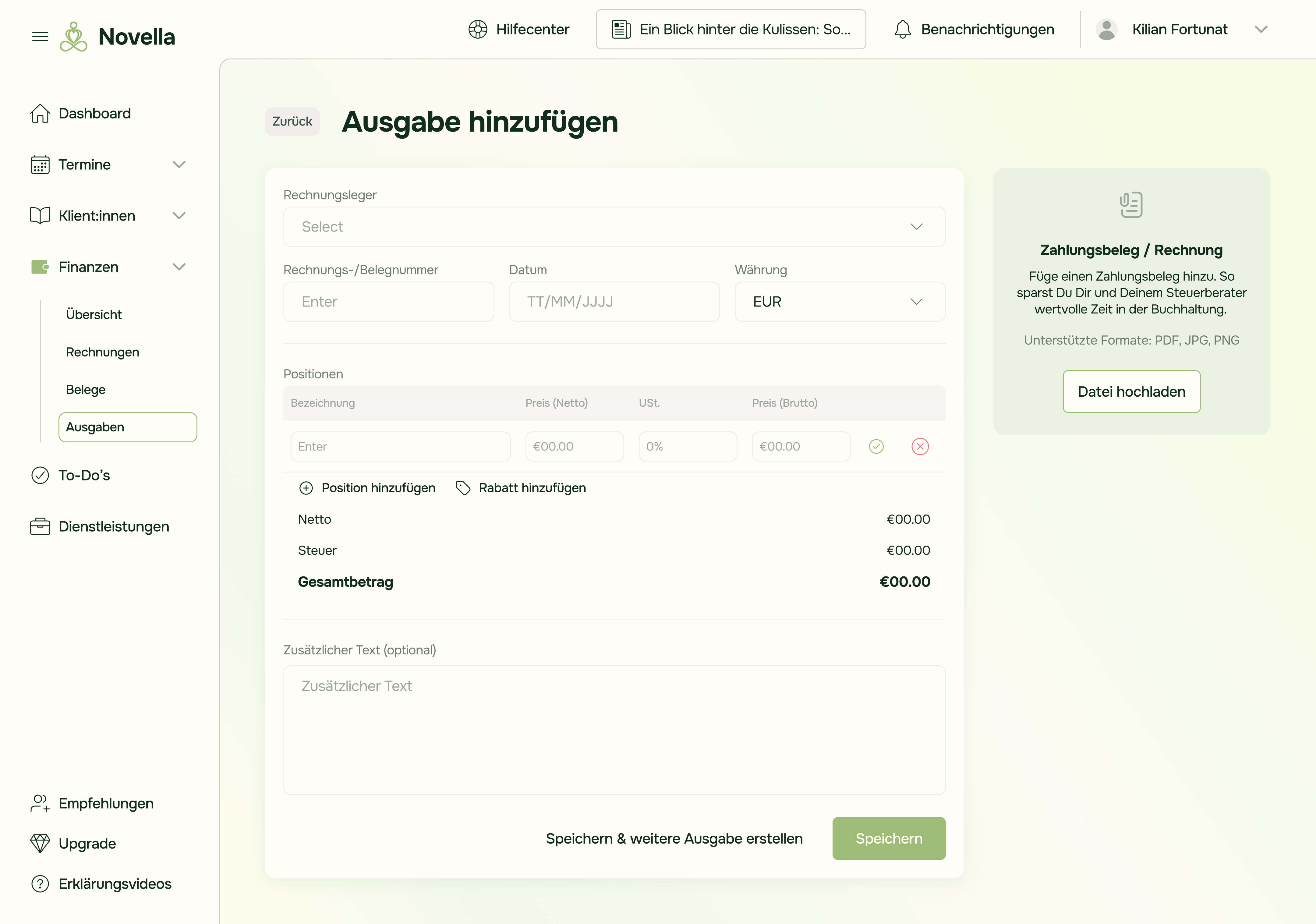Screen dimensions: 1316x924
Task: Open the Dashboard sidebar item
Action: 94,114
